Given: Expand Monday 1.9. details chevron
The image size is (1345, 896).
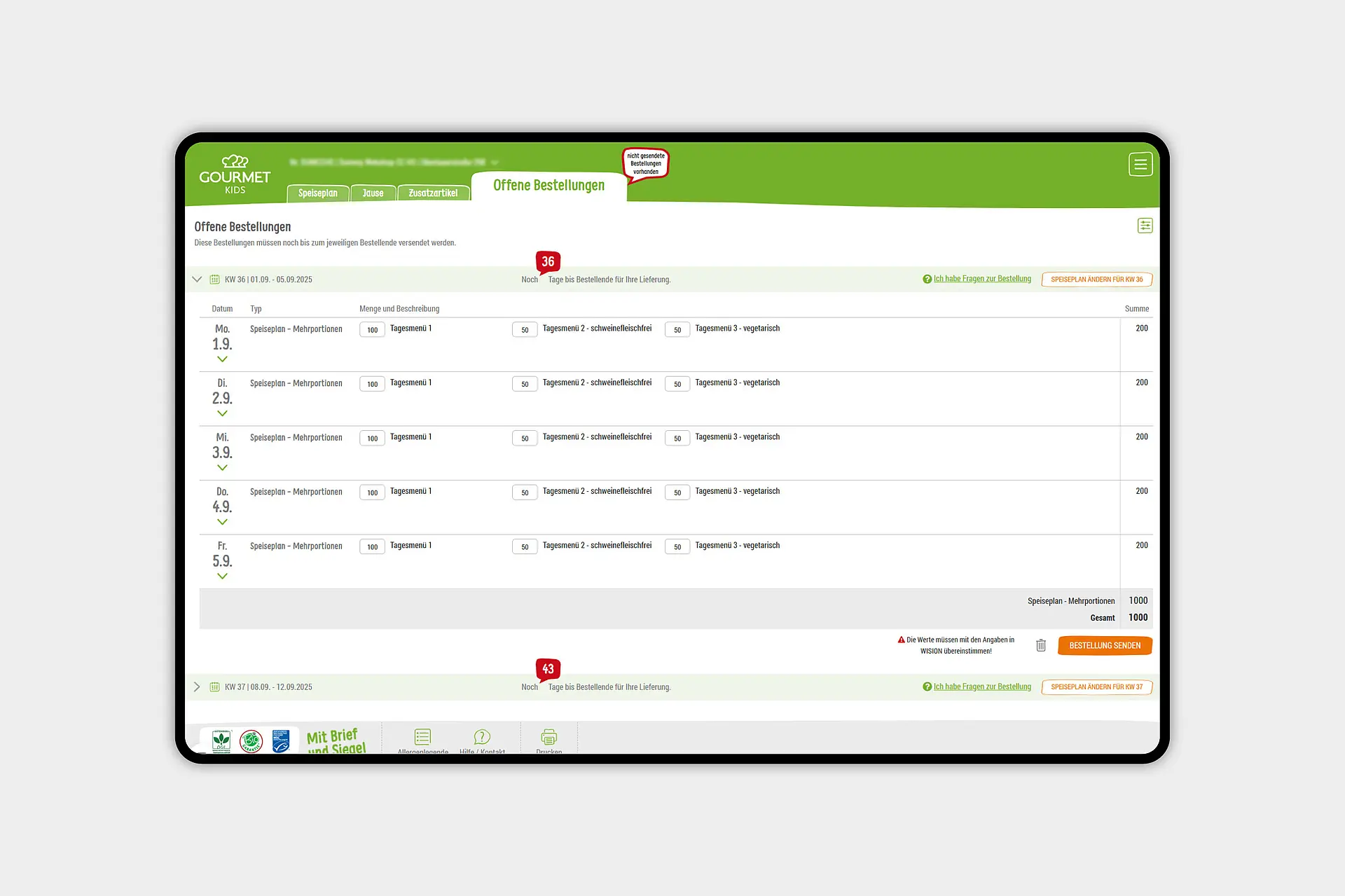Looking at the screenshot, I should (222, 359).
